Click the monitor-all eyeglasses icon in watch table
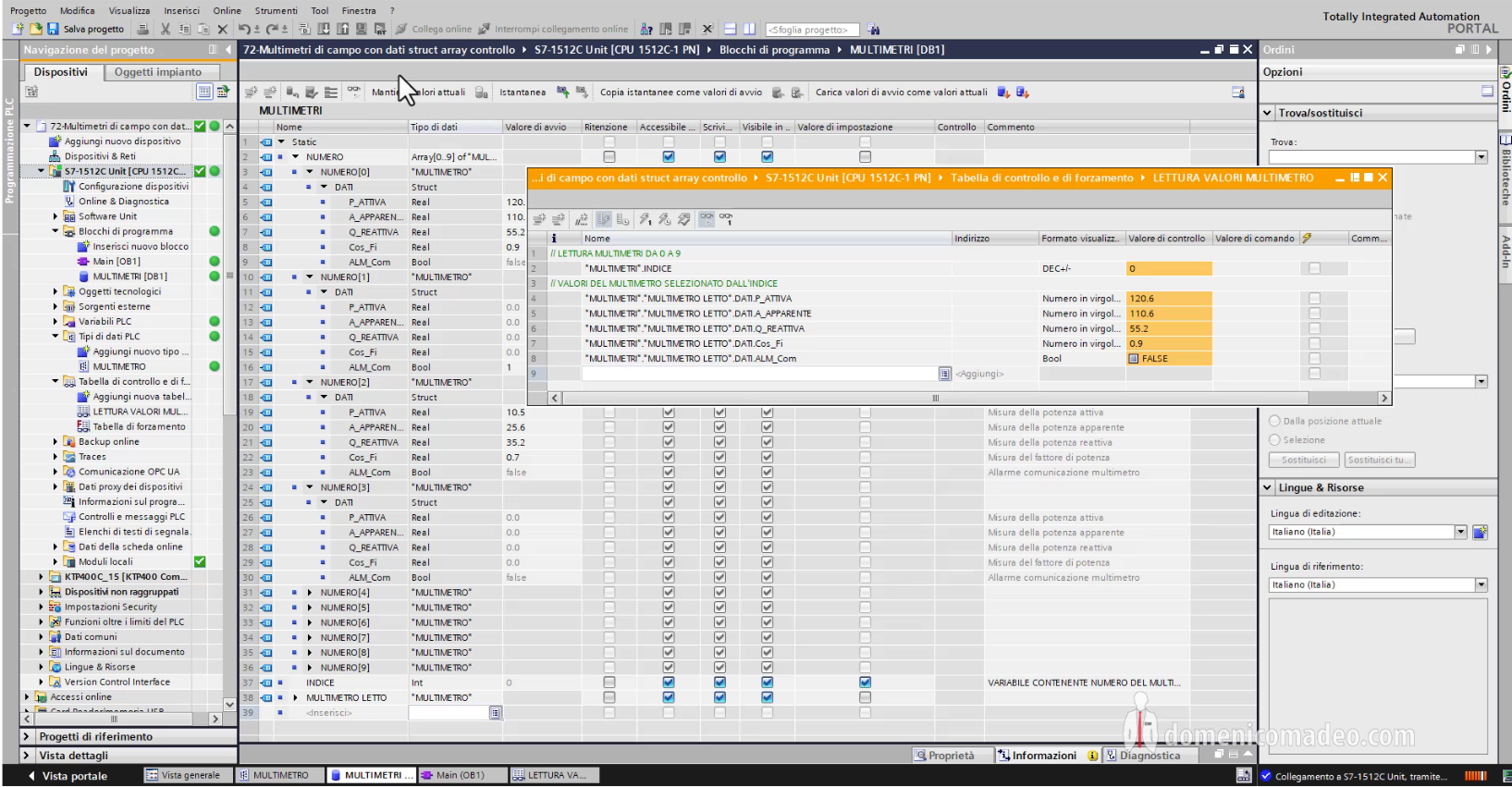Screen dimensions: 1512x787 tap(707, 219)
